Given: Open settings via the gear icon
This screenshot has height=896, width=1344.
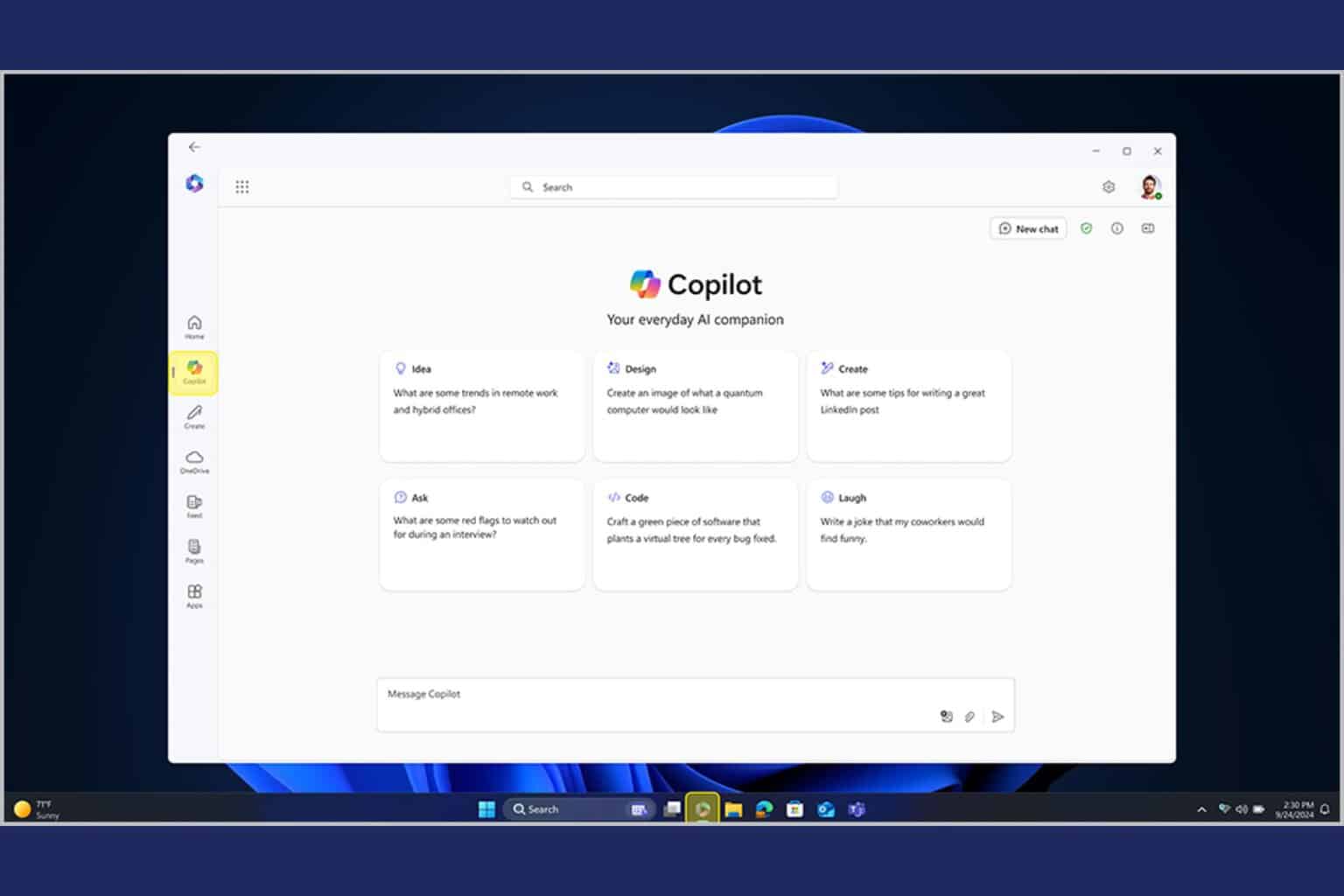Looking at the screenshot, I should [x=1109, y=186].
